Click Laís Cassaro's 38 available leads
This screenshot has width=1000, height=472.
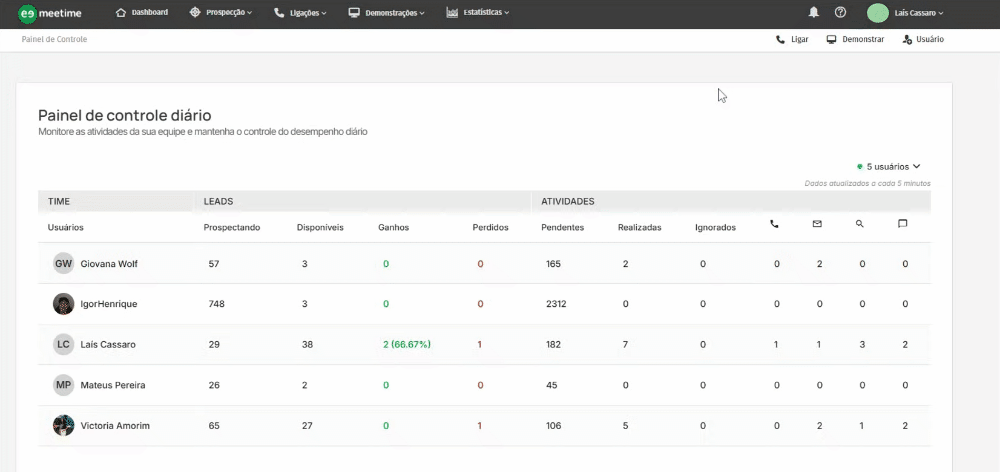(x=307, y=344)
